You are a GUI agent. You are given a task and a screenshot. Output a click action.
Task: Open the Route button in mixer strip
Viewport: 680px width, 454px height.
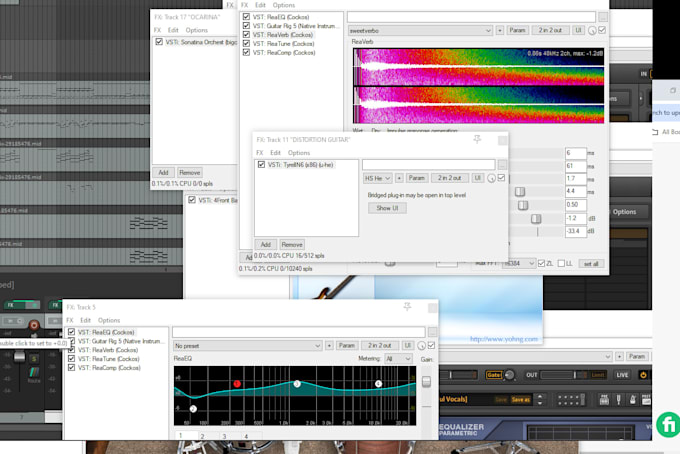(x=34, y=375)
